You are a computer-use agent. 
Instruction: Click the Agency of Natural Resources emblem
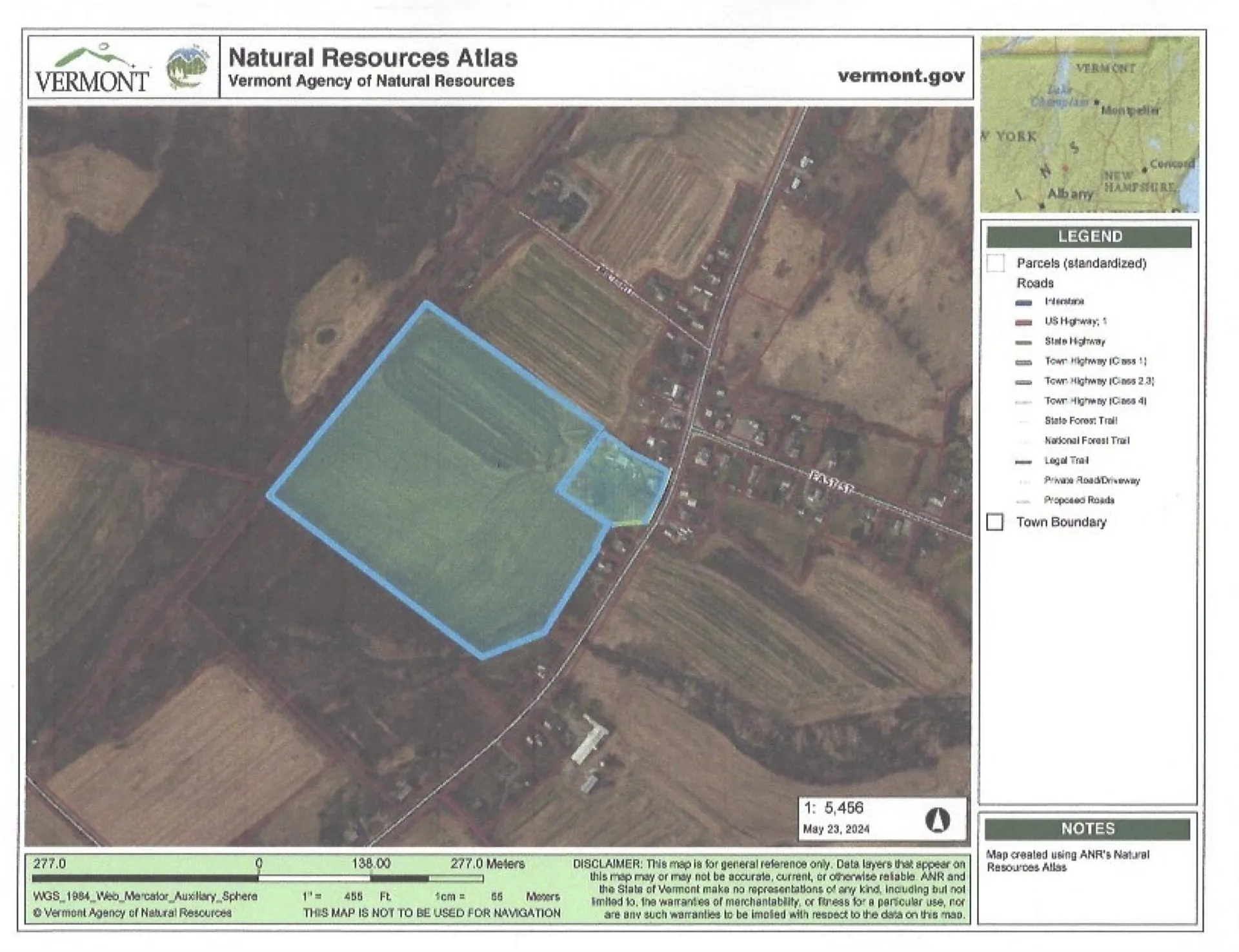click(188, 67)
